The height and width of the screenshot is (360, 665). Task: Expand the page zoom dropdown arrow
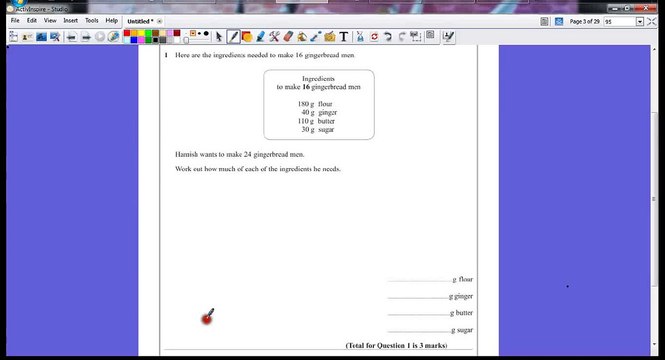coord(640,22)
